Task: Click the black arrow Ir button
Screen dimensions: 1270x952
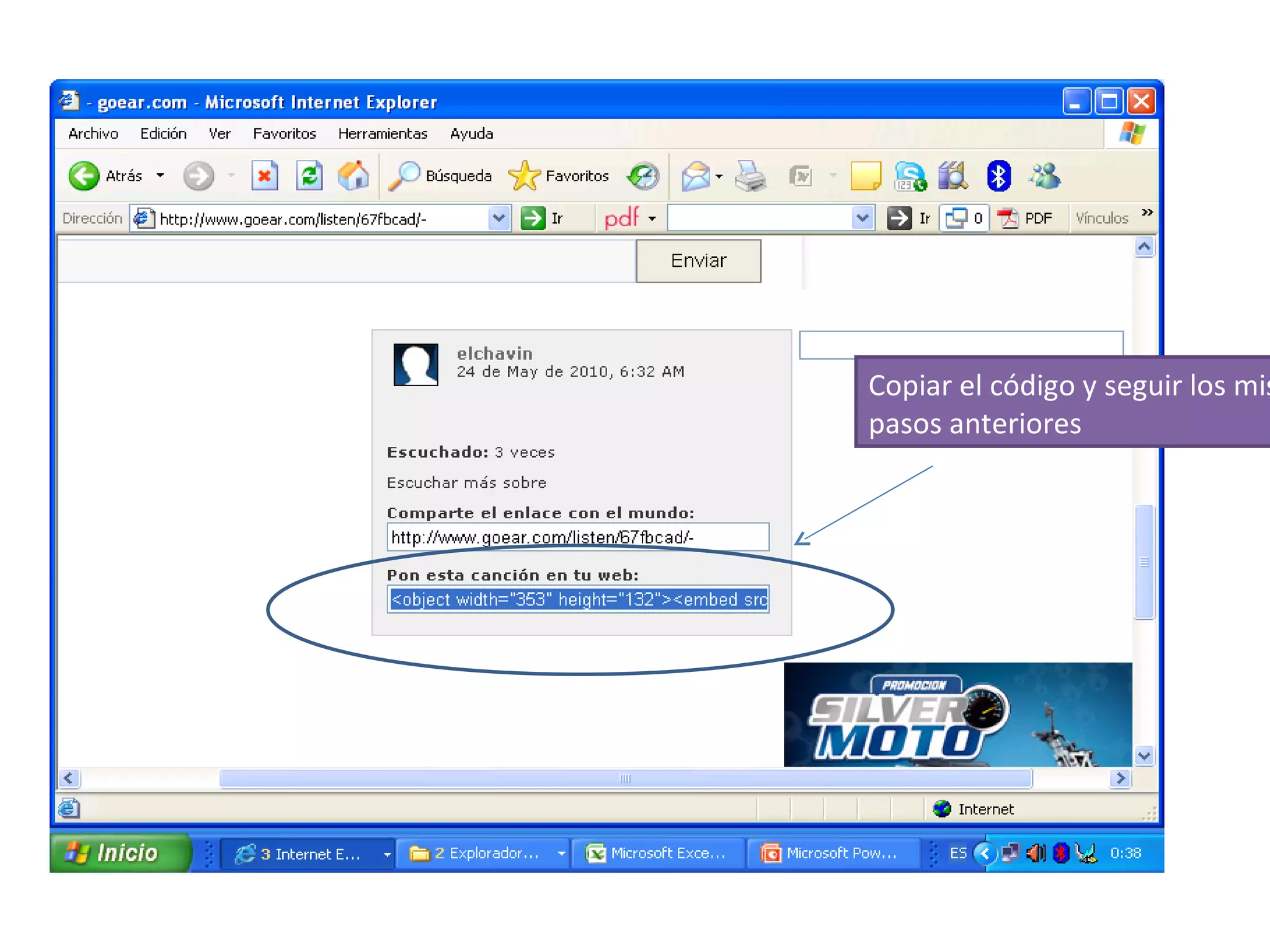Action: pyautogui.click(x=908, y=218)
